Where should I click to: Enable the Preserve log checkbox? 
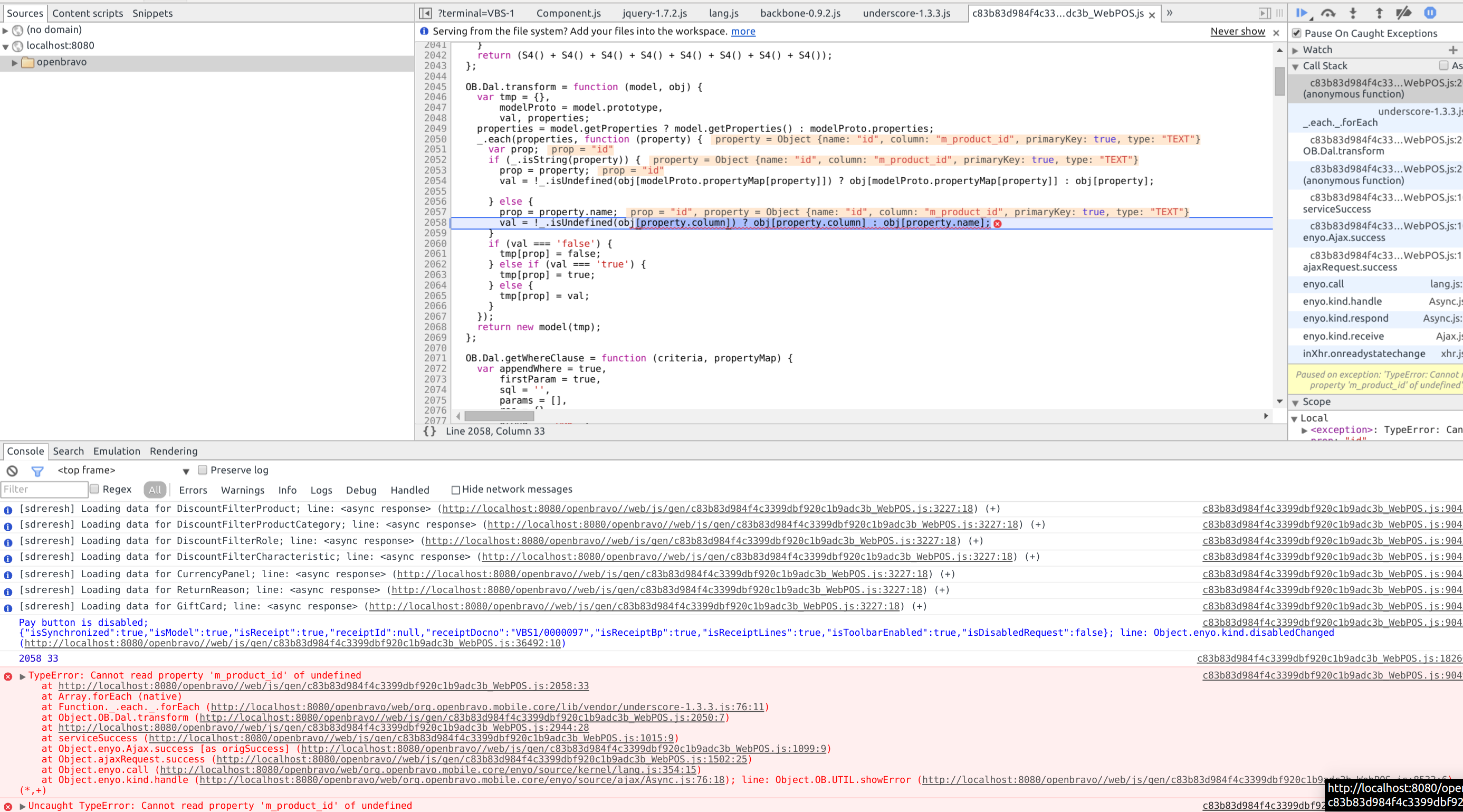click(x=203, y=470)
